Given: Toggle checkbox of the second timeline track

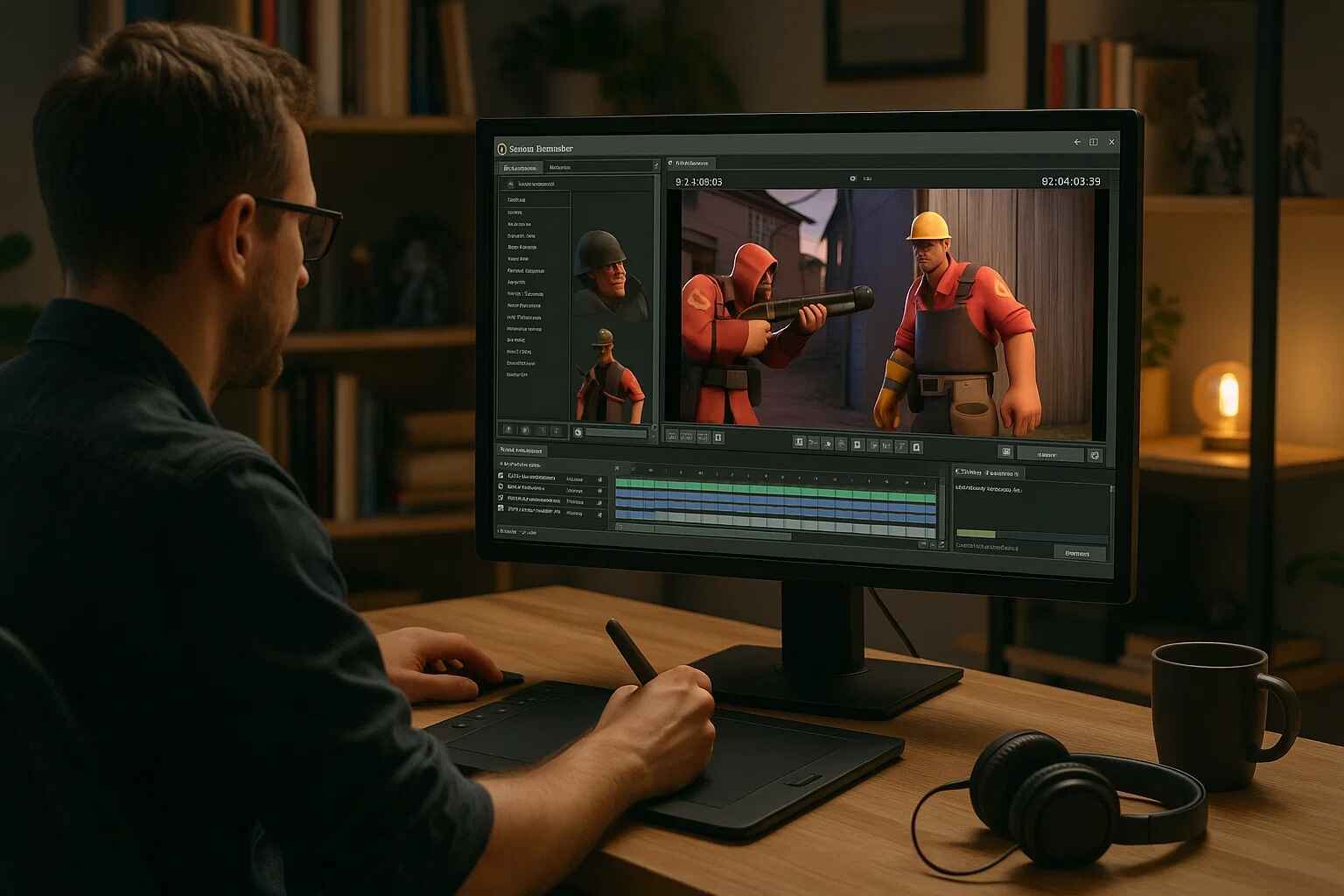Looking at the screenshot, I should [x=500, y=486].
